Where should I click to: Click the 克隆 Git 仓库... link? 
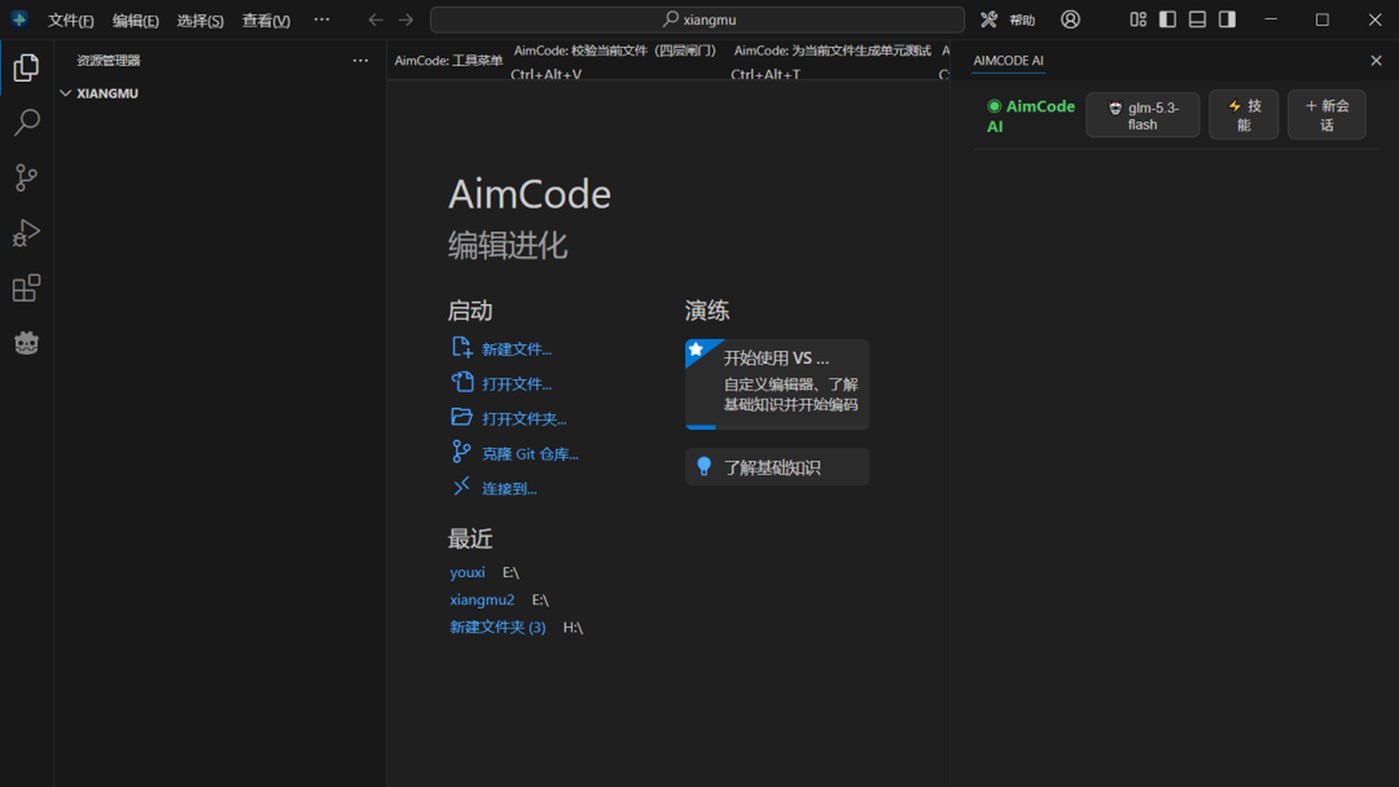click(530, 454)
